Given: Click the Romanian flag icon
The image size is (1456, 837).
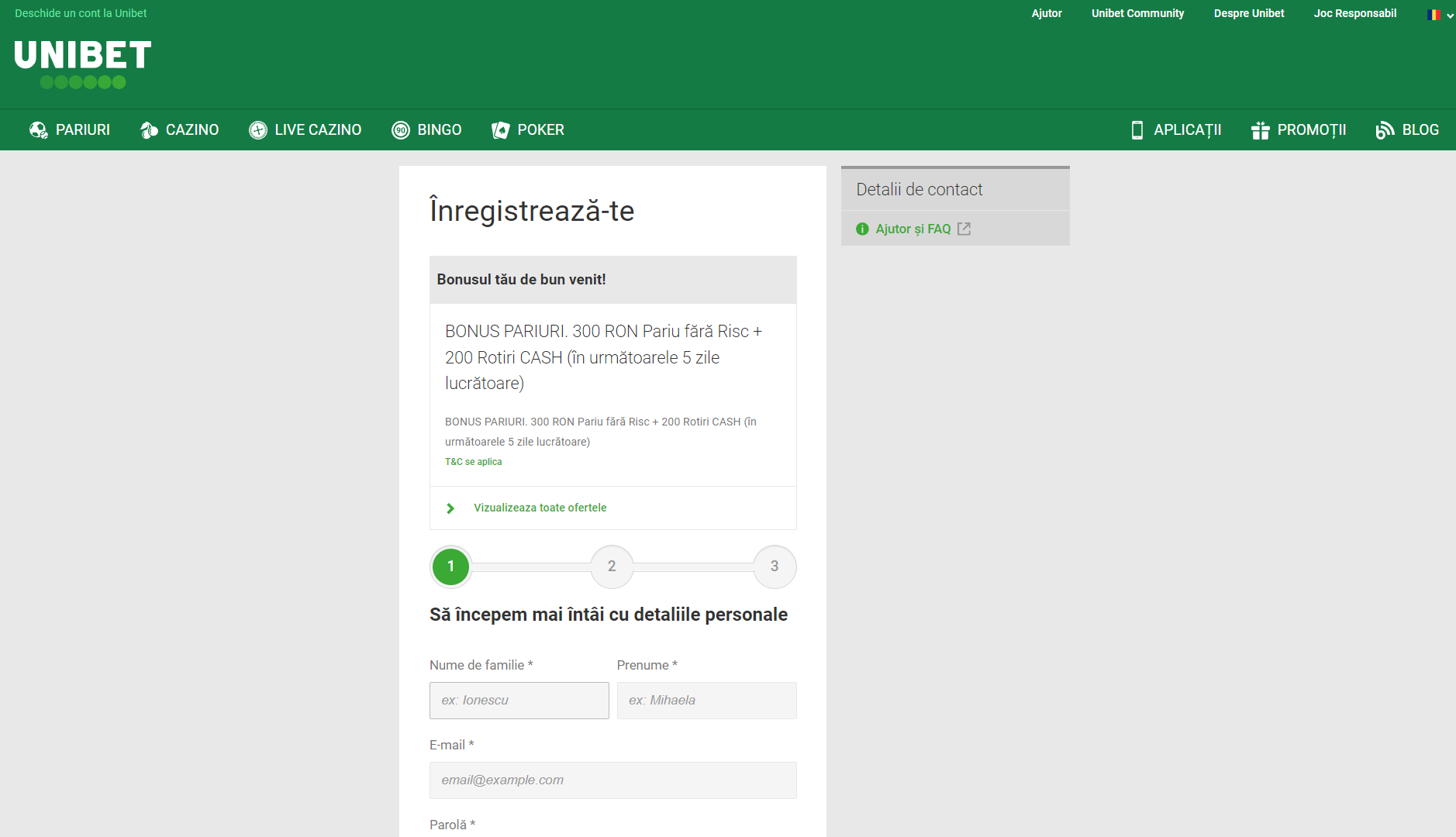Looking at the screenshot, I should [1434, 14].
